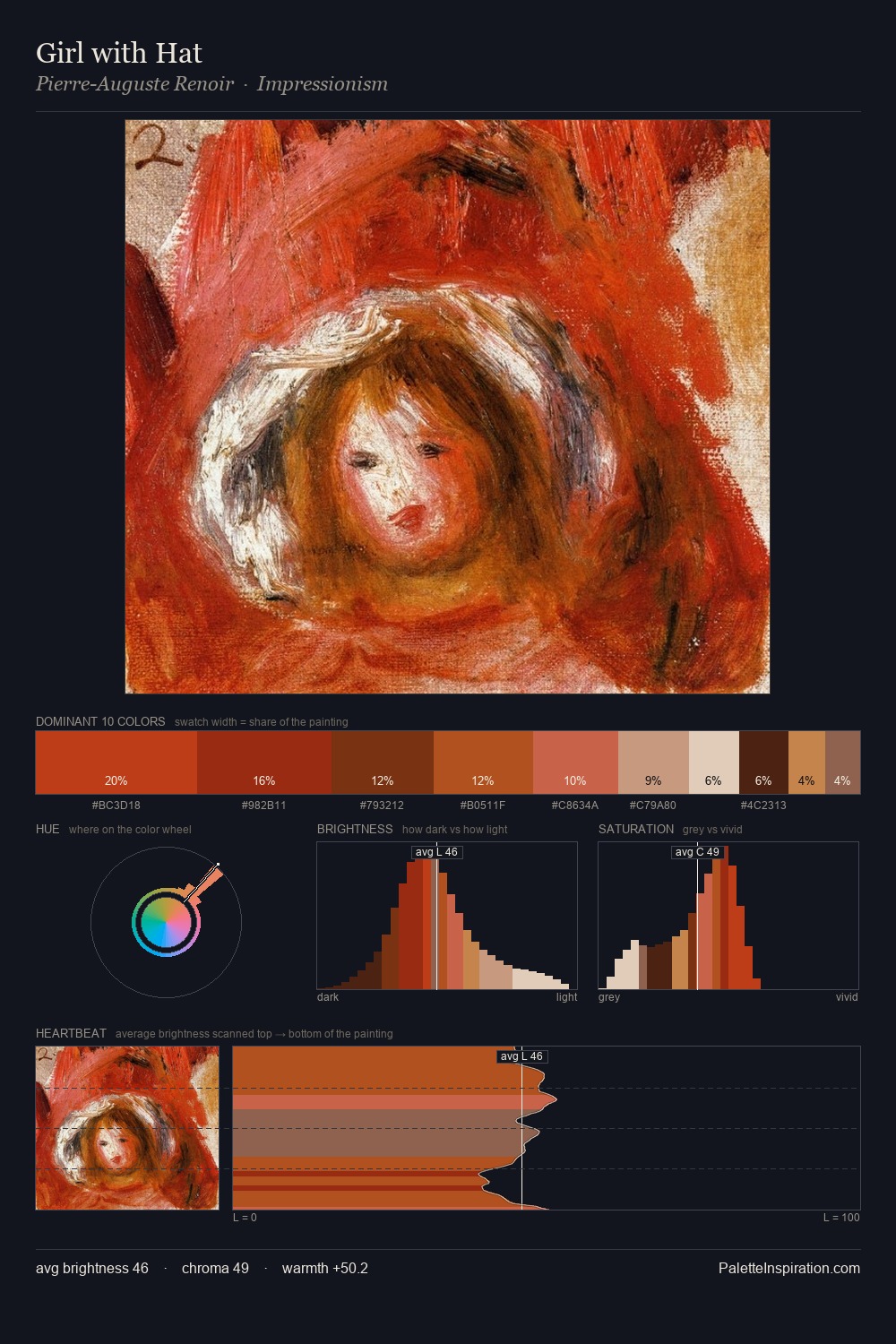The image size is (896, 1344).
Task: Click the 'Pierre-Auguste Renoir · Impressionism' subtitle
Action: tap(212, 84)
